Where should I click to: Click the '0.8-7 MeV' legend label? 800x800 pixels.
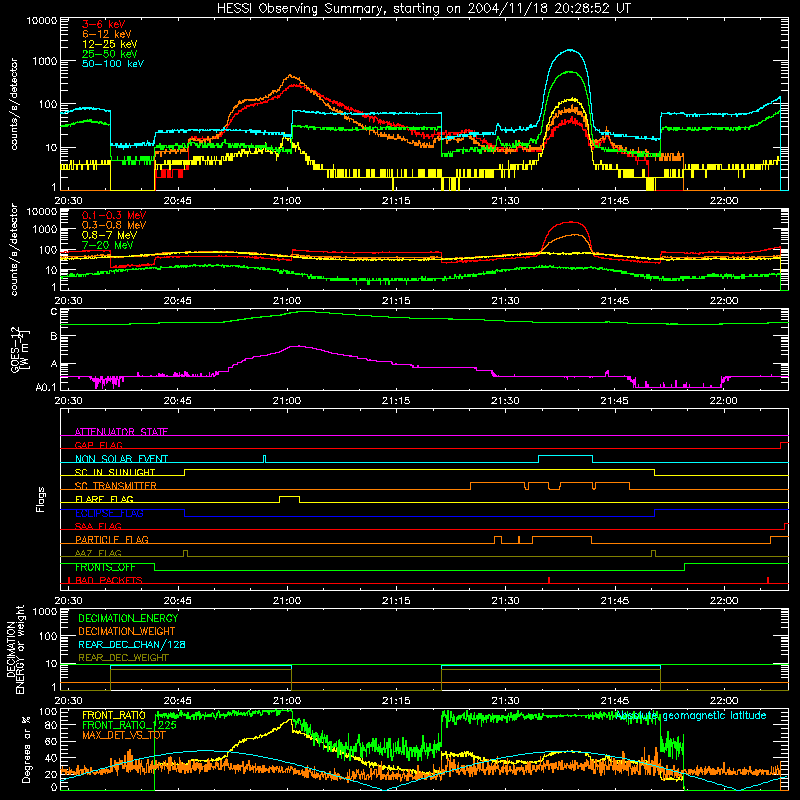(x=109, y=235)
